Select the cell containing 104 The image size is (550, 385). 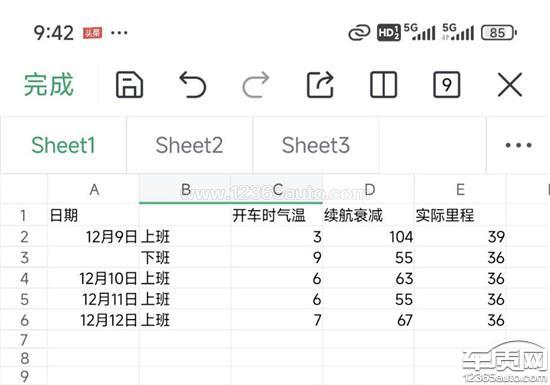(368, 237)
